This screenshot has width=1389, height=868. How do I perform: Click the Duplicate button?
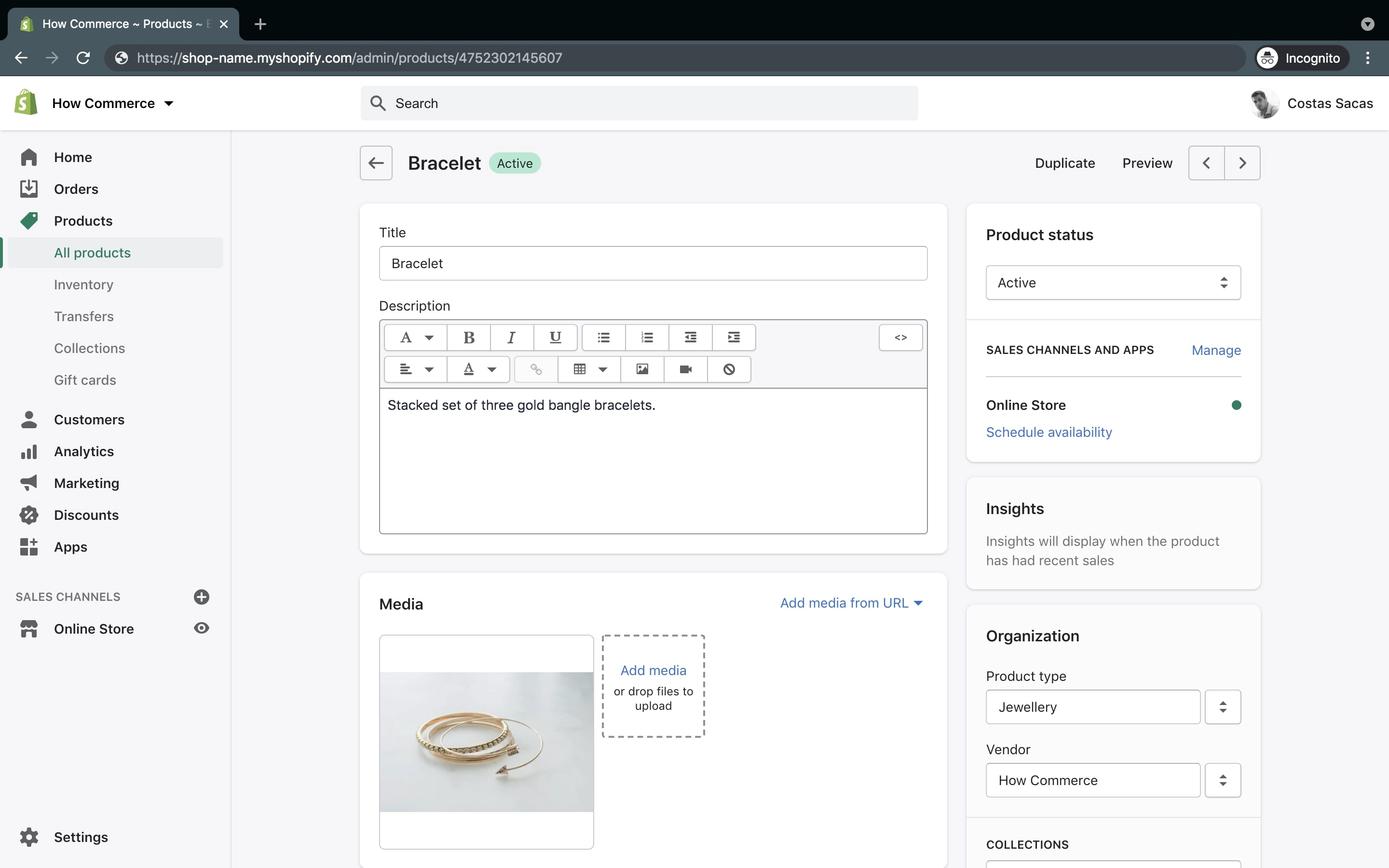coord(1065,163)
